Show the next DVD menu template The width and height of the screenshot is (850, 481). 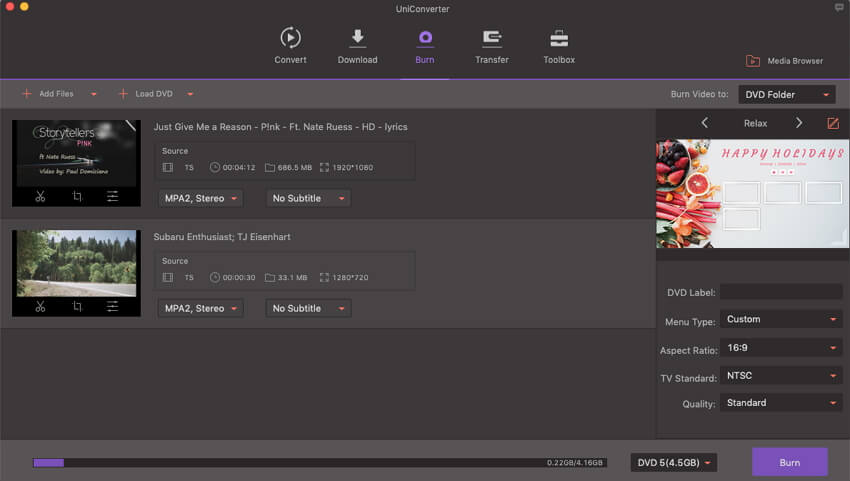[x=798, y=123]
